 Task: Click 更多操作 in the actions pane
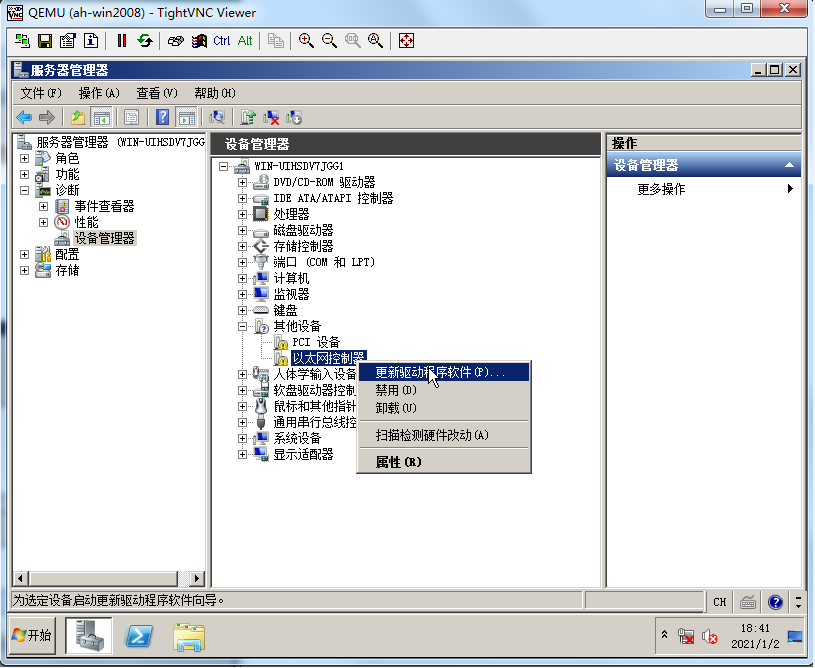coord(661,189)
